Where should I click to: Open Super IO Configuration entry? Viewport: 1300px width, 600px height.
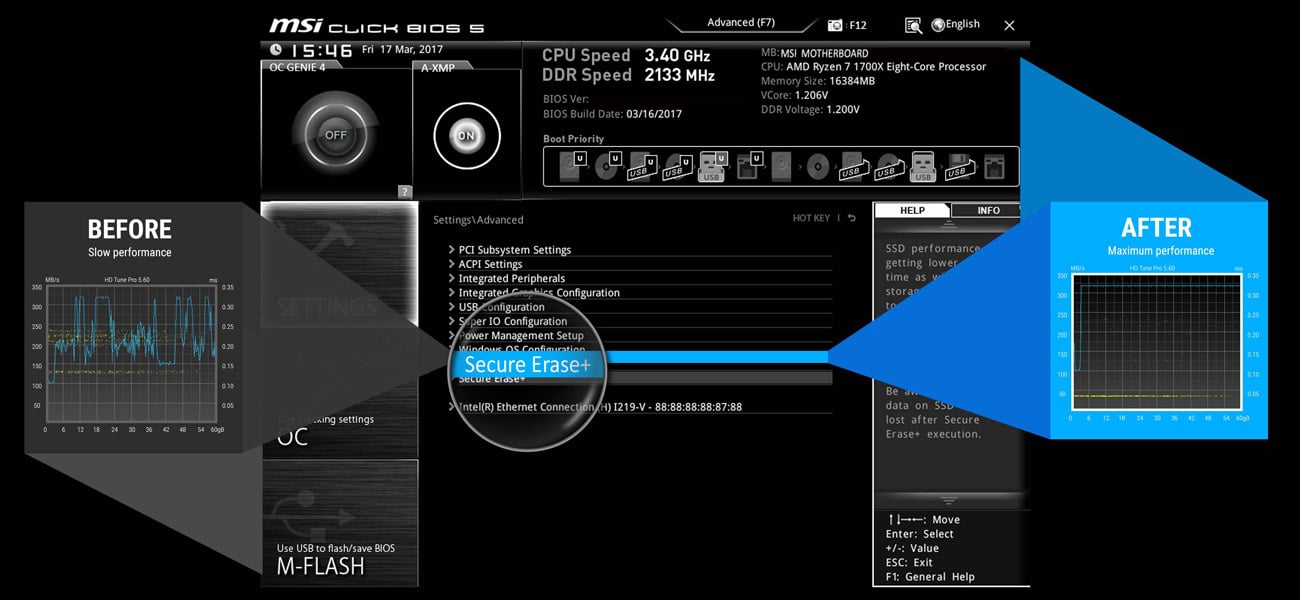point(513,321)
